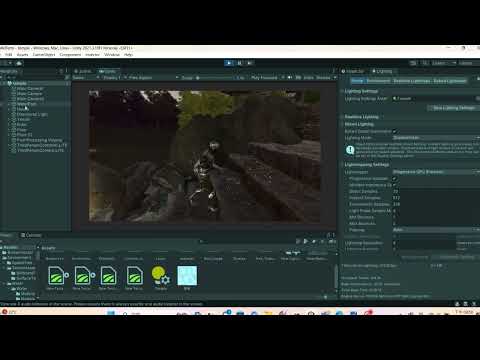Open the Layers dropdown in top toolbar
480x360 pixels.
[x=443, y=63]
